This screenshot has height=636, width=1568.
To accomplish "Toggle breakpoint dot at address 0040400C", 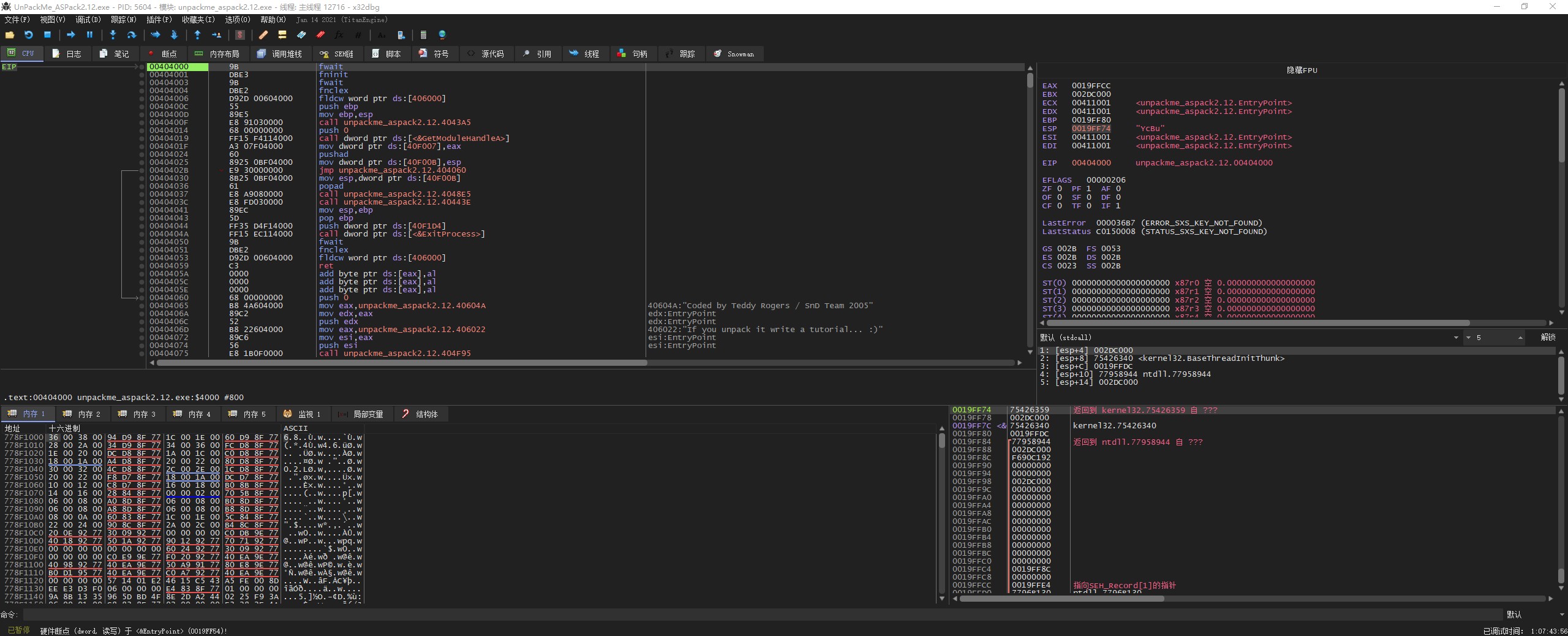I will coord(143,107).
